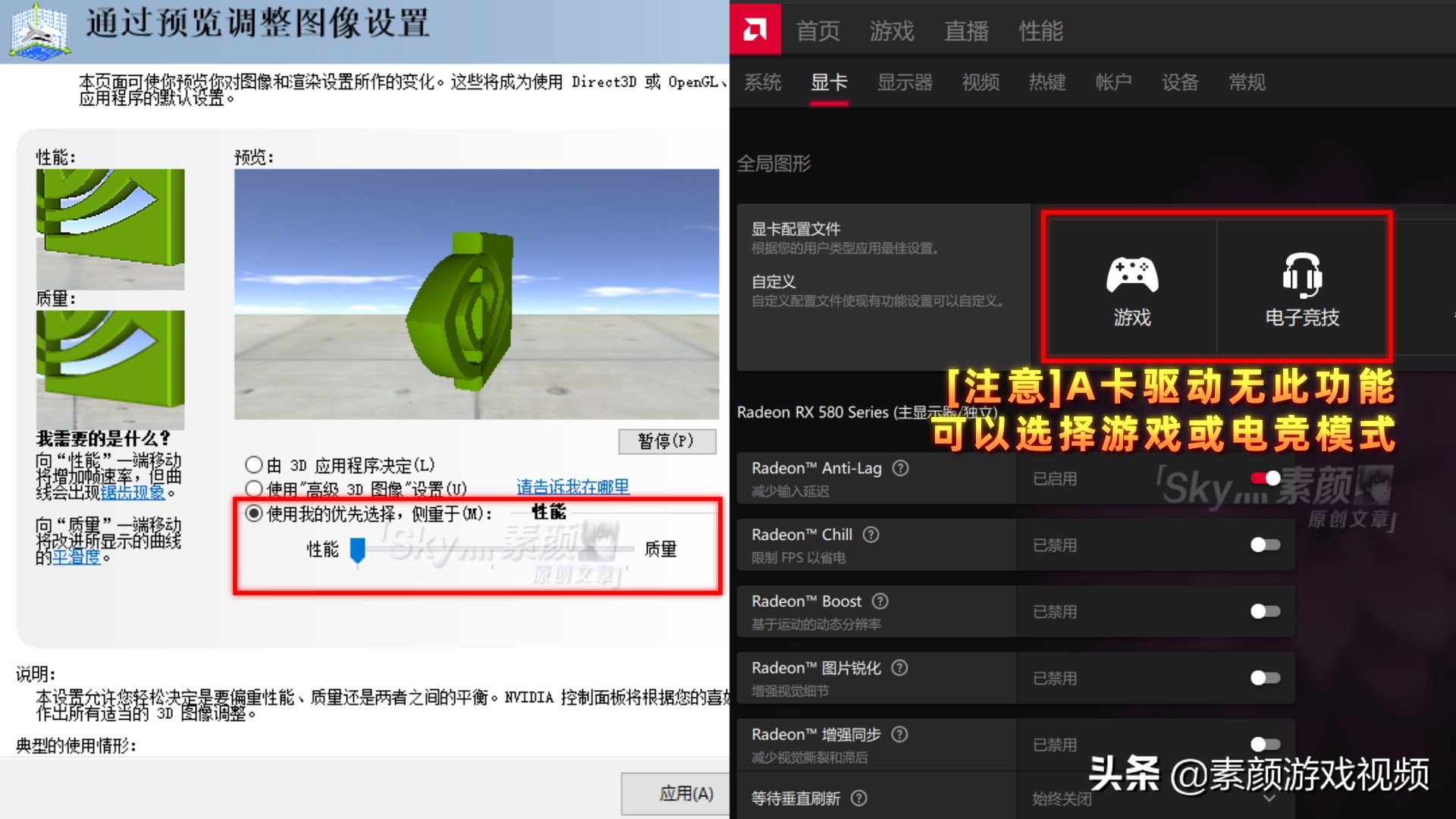Select the 游戏 gamepad profile icon
This screenshot has width=1456, height=819.
(x=1131, y=275)
